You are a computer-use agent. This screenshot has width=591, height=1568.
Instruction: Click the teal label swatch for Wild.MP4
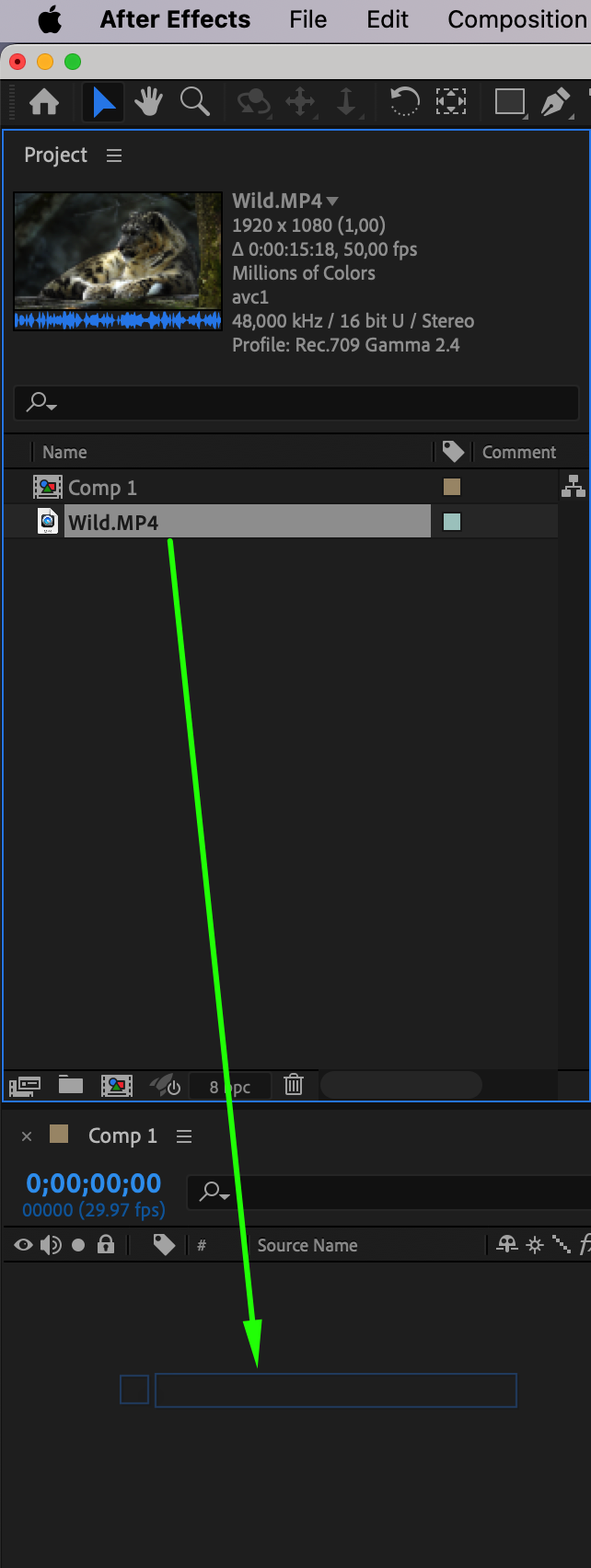click(452, 522)
